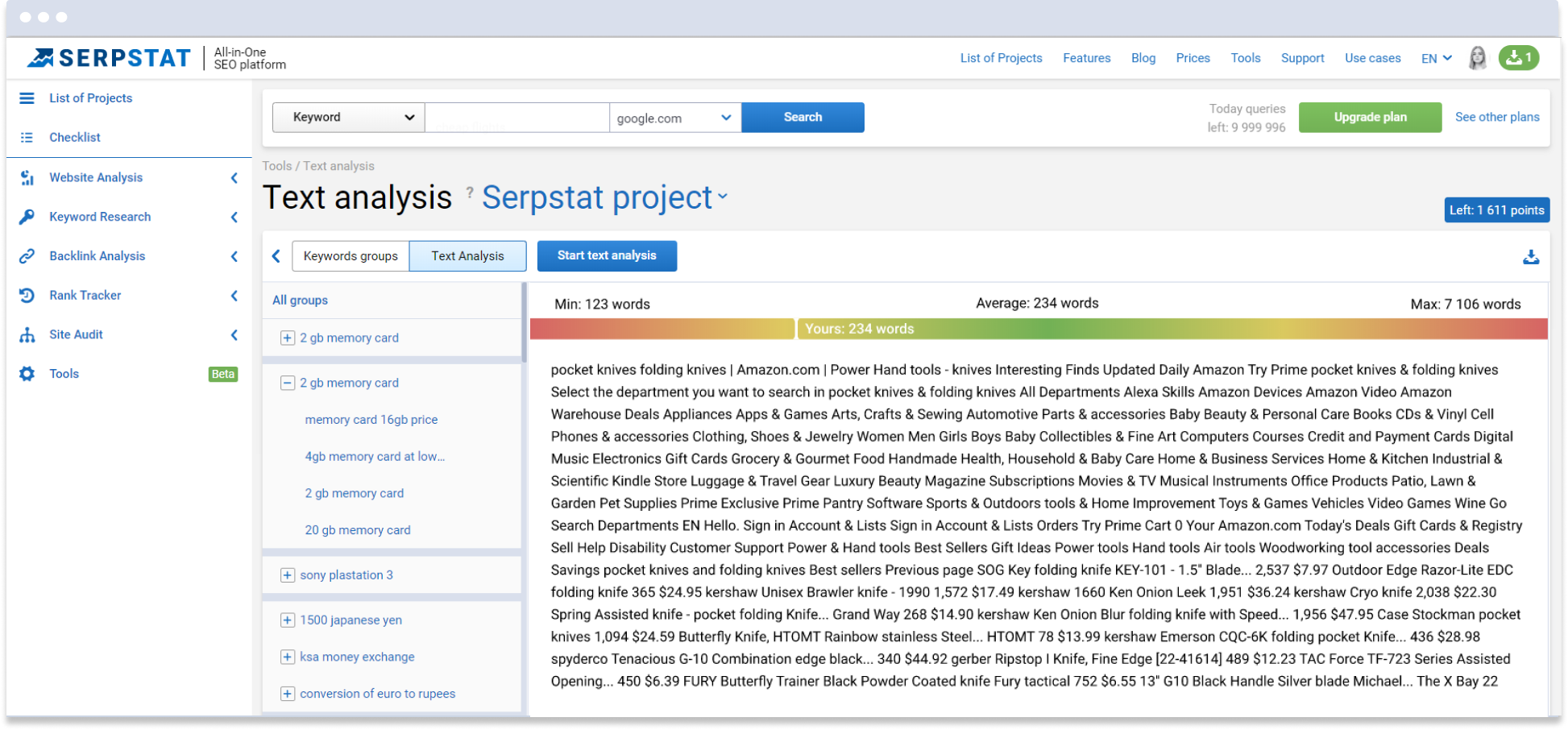
Task: Expand Rank Tracker submenu chevron
Action: 234,296
